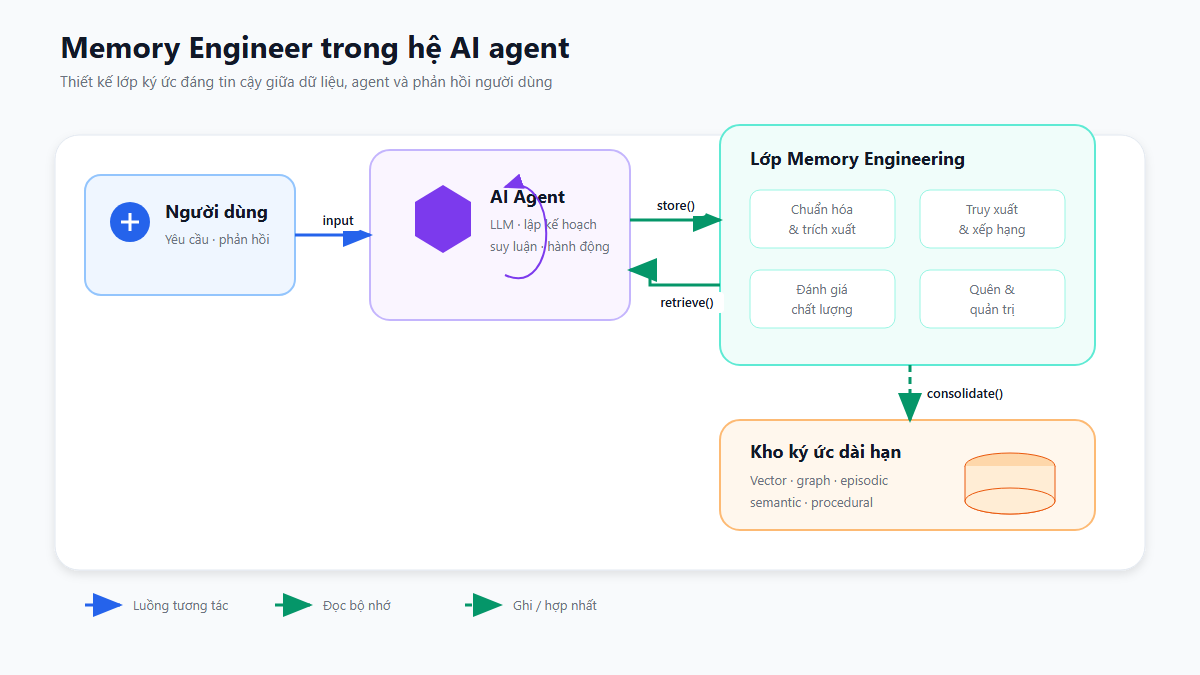Click the Vector · graph · episodic text
The image size is (1200, 675).
point(819,480)
